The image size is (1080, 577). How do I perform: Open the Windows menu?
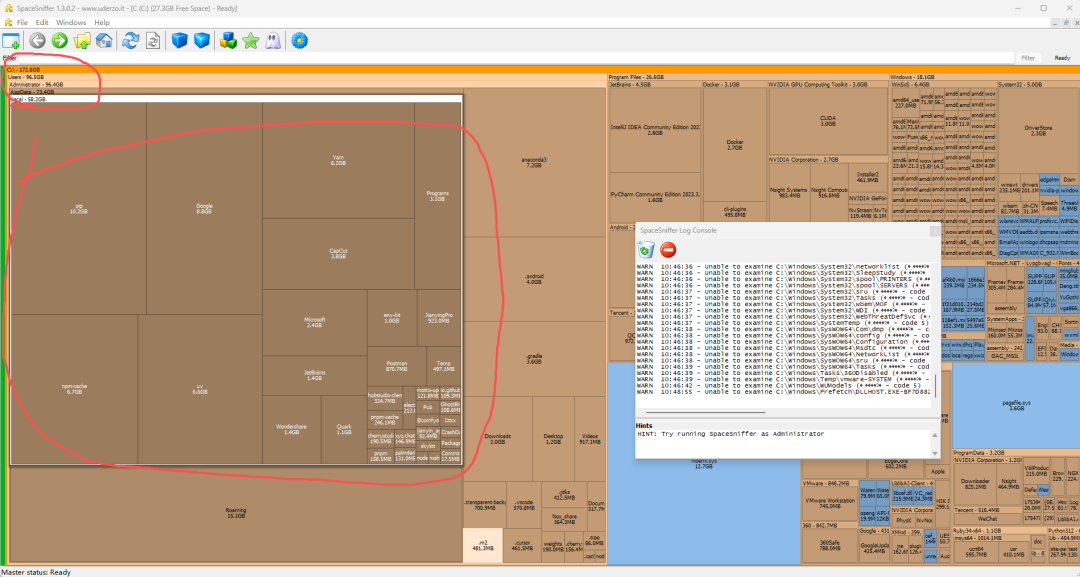[71, 22]
